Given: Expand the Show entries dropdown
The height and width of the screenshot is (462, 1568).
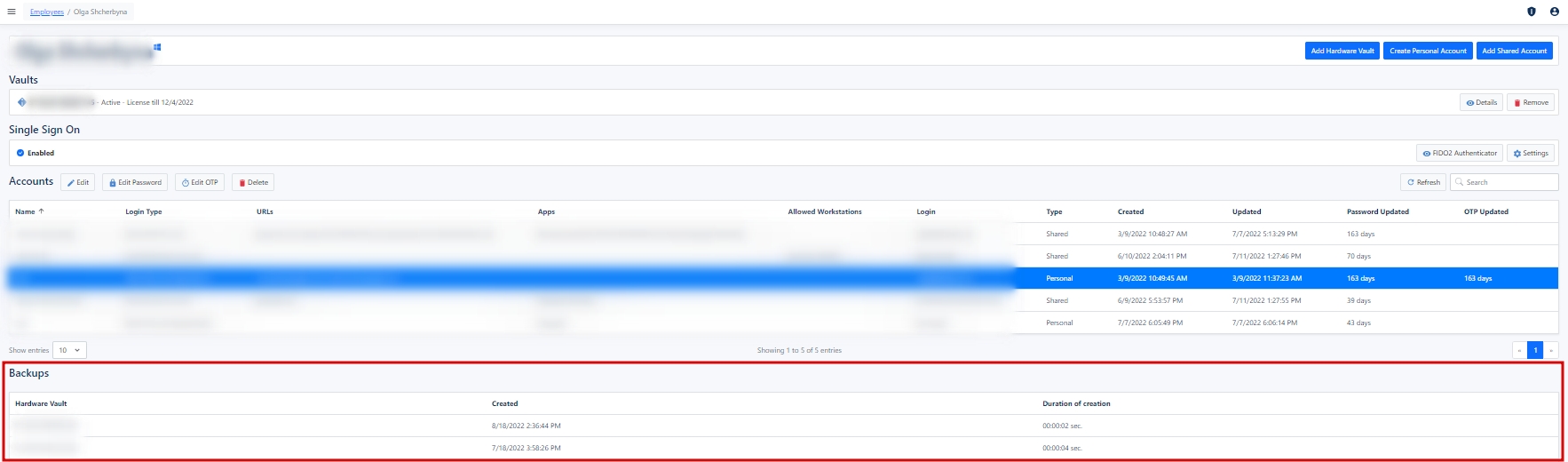Looking at the screenshot, I should pos(69,350).
